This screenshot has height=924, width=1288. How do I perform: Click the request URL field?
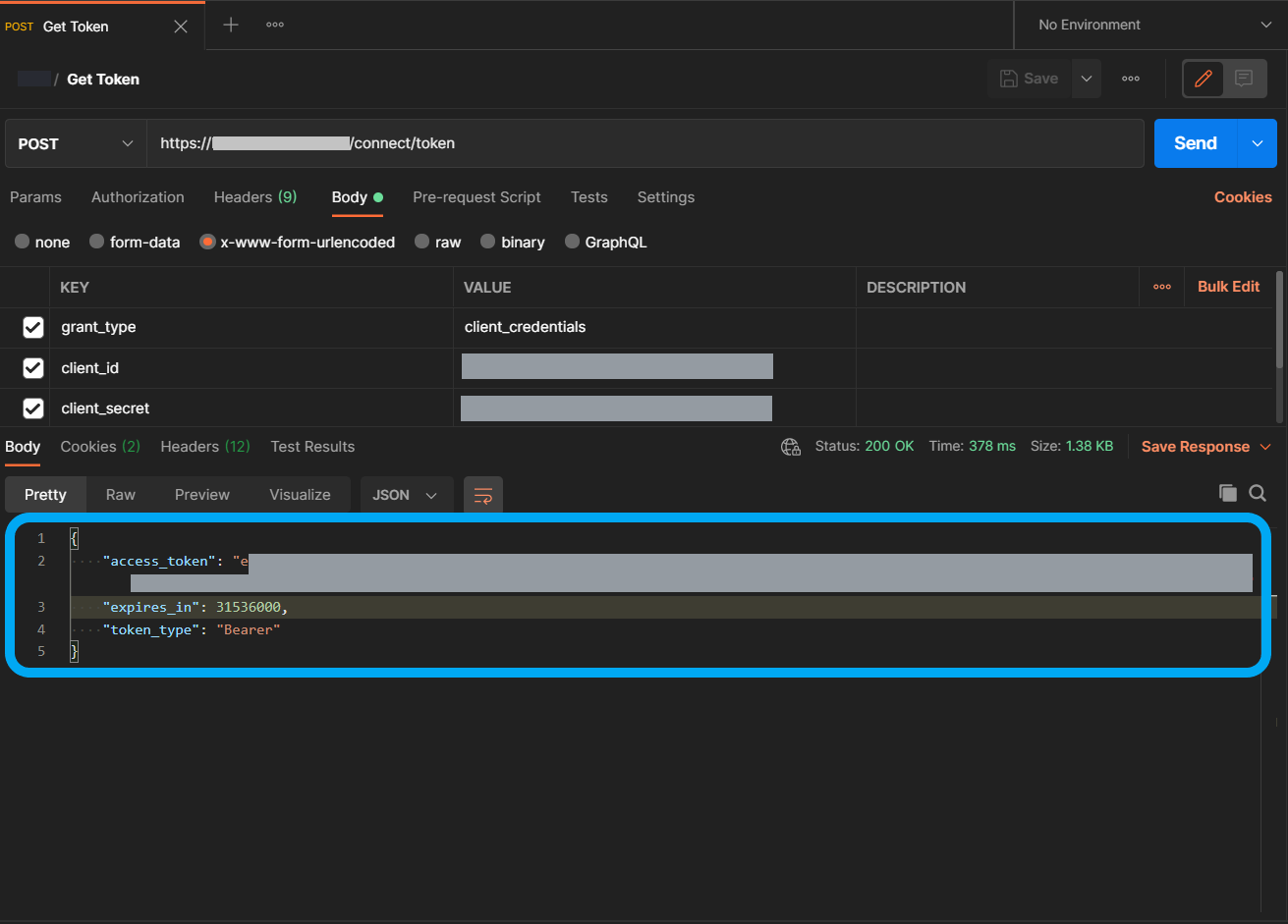pos(645,143)
